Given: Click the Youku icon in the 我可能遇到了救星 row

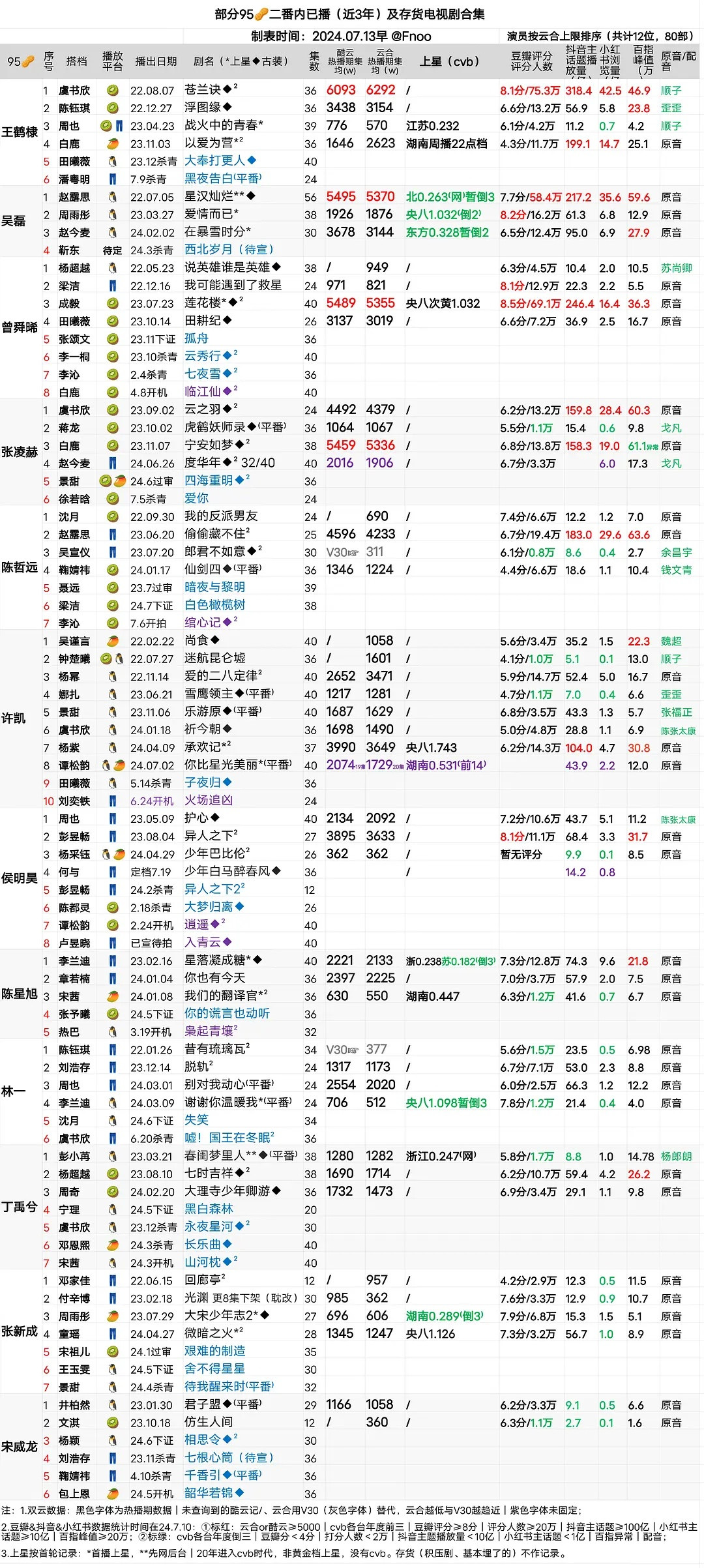Looking at the screenshot, I should 113,286.
